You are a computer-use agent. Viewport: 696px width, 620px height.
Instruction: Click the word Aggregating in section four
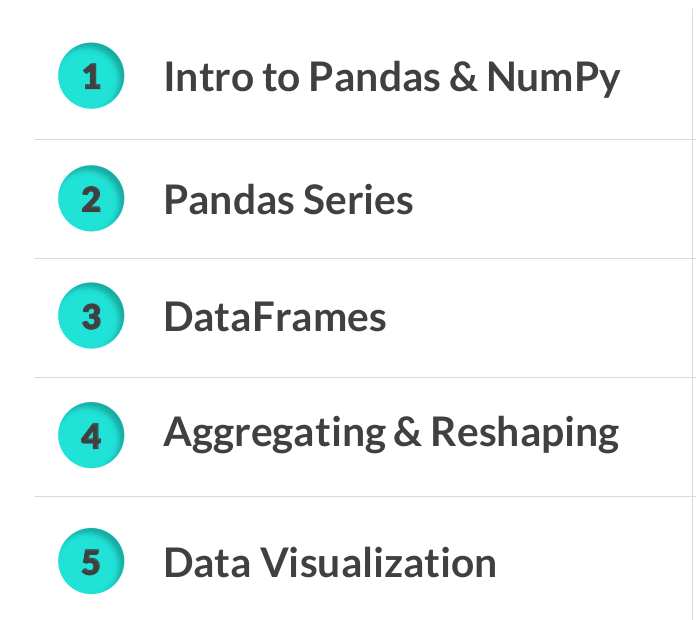click(288, 434)
